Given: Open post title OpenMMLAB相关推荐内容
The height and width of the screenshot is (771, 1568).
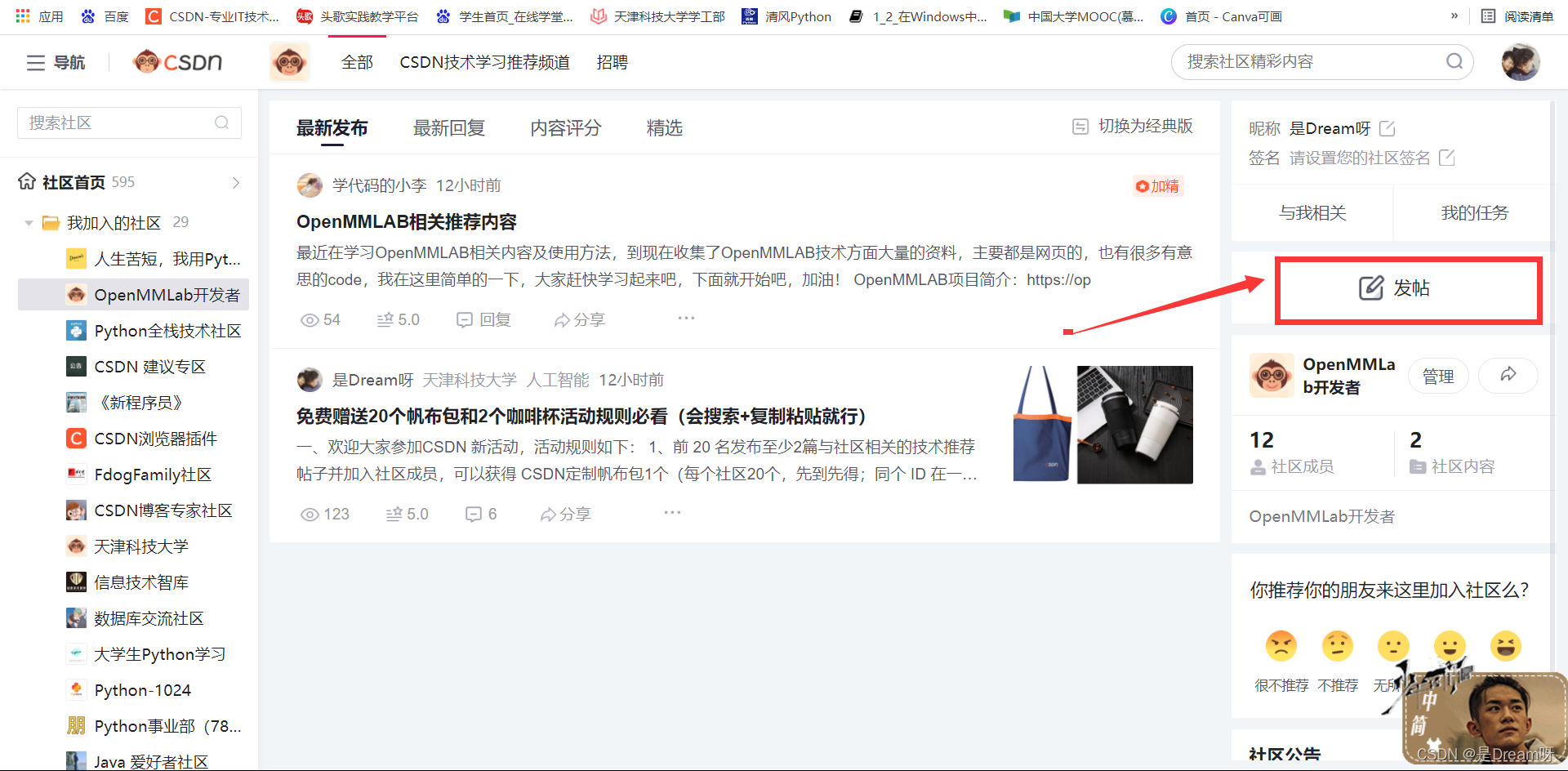Looking at the screenshot, I should (x=407, y=222).
